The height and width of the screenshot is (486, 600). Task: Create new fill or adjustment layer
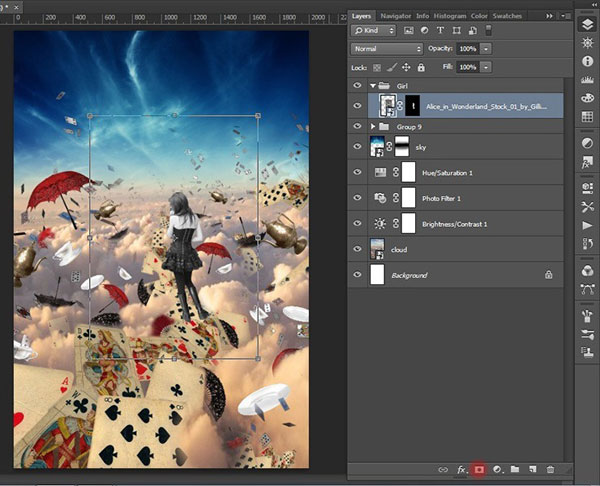click(x=497, y=470)
